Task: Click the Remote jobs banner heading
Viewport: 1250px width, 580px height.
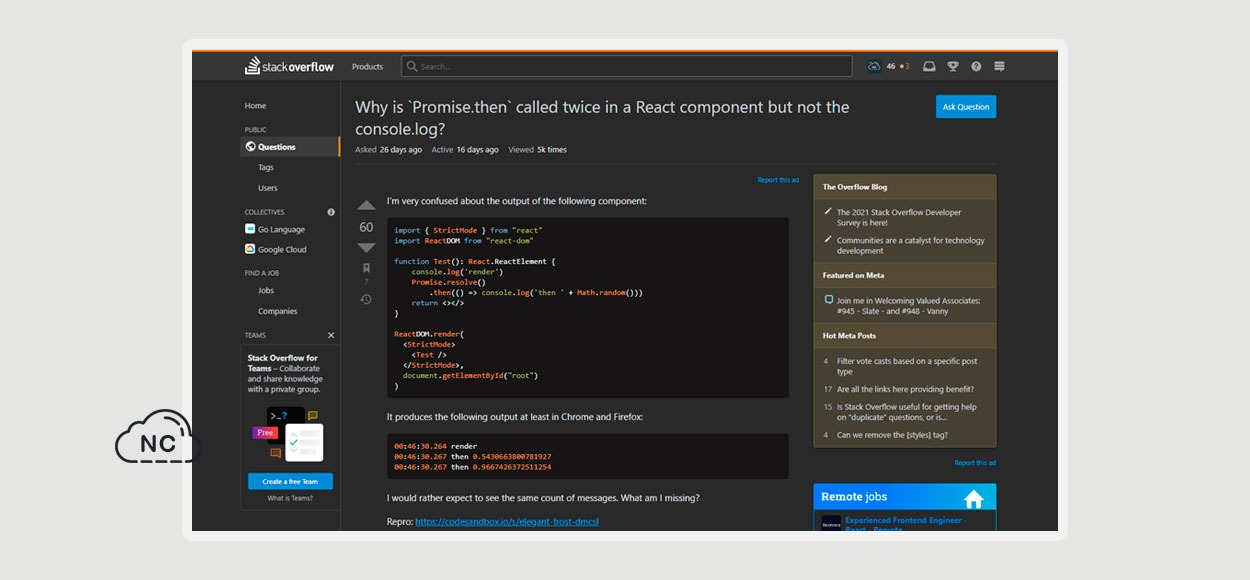Action: pos(854,497)
